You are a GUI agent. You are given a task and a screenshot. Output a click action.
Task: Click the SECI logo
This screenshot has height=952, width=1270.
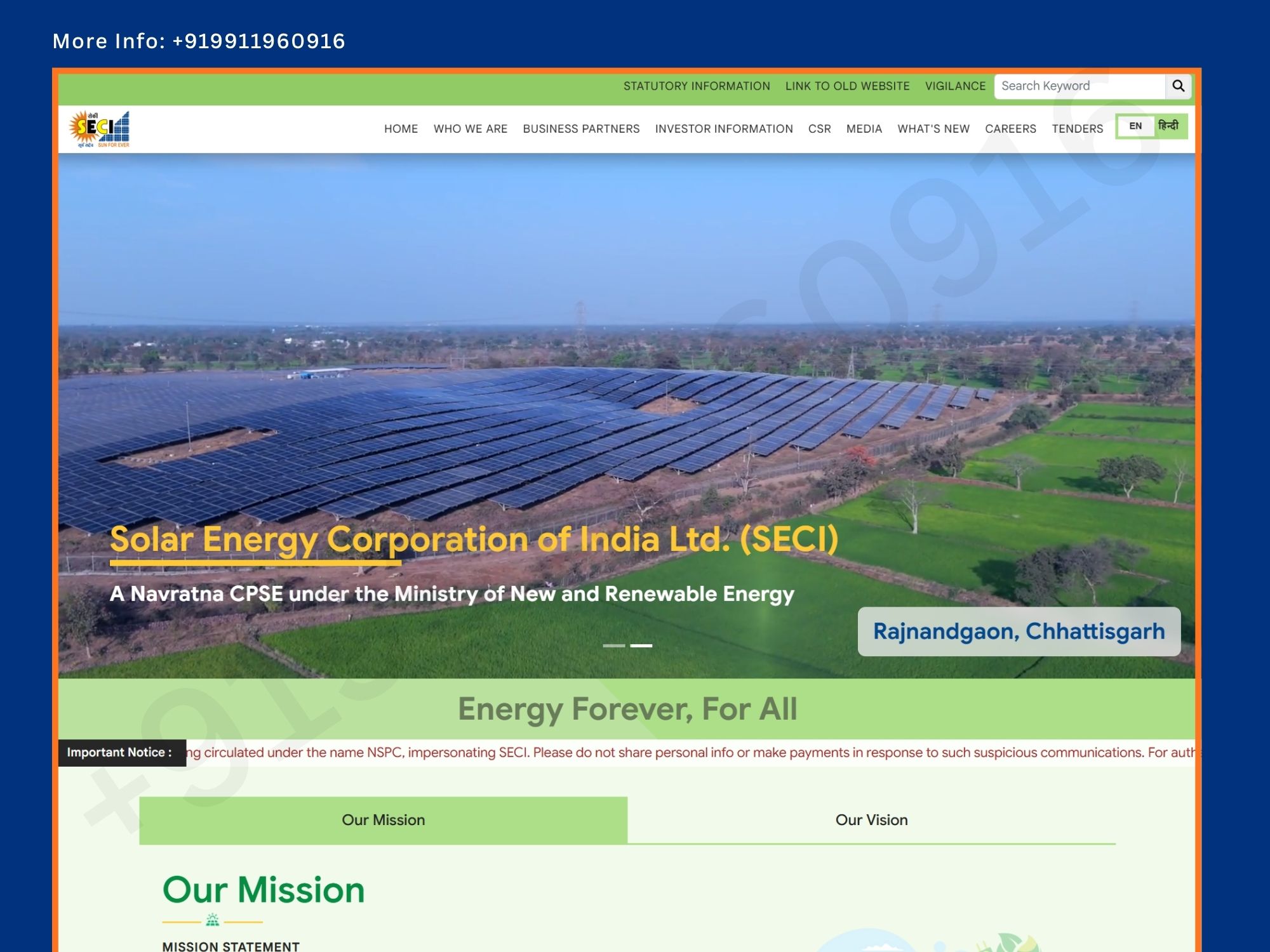pos(100,129)
